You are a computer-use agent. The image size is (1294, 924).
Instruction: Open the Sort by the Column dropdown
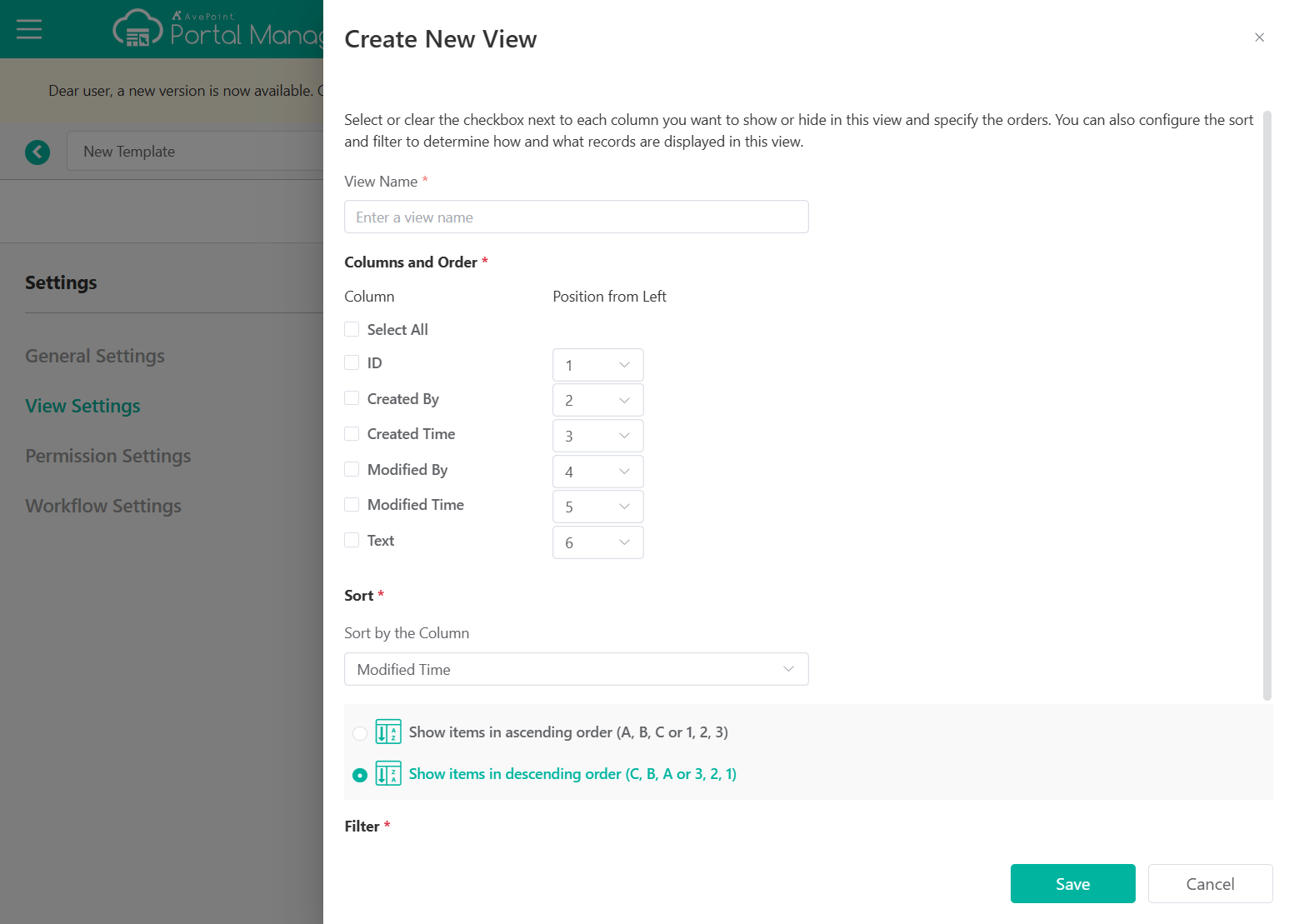pos(576,669)
